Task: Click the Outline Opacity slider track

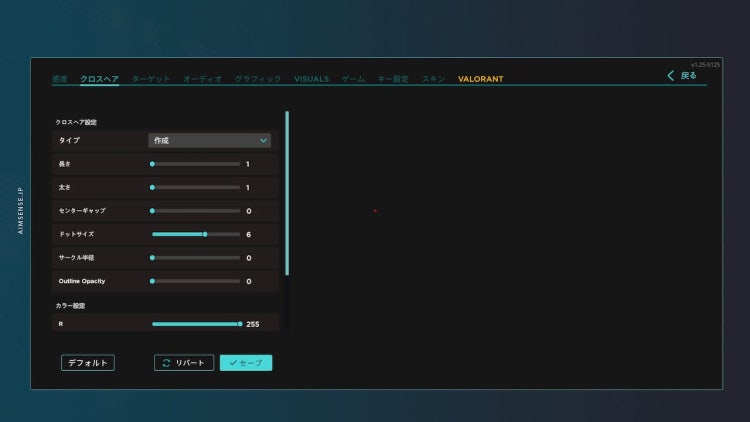Action: tap(196, 281)
